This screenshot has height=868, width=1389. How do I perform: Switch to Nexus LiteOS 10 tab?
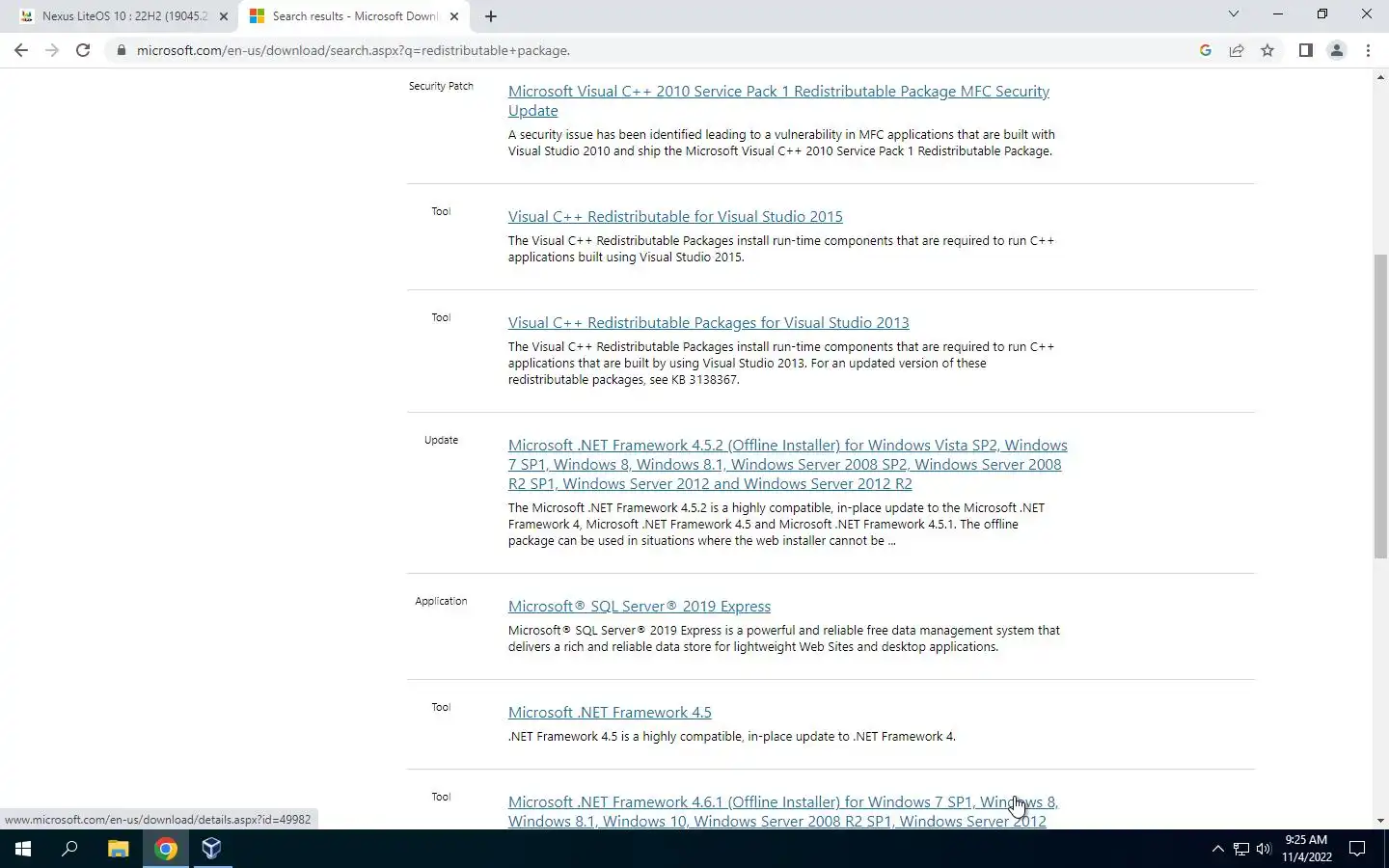[x=123, y=16]
